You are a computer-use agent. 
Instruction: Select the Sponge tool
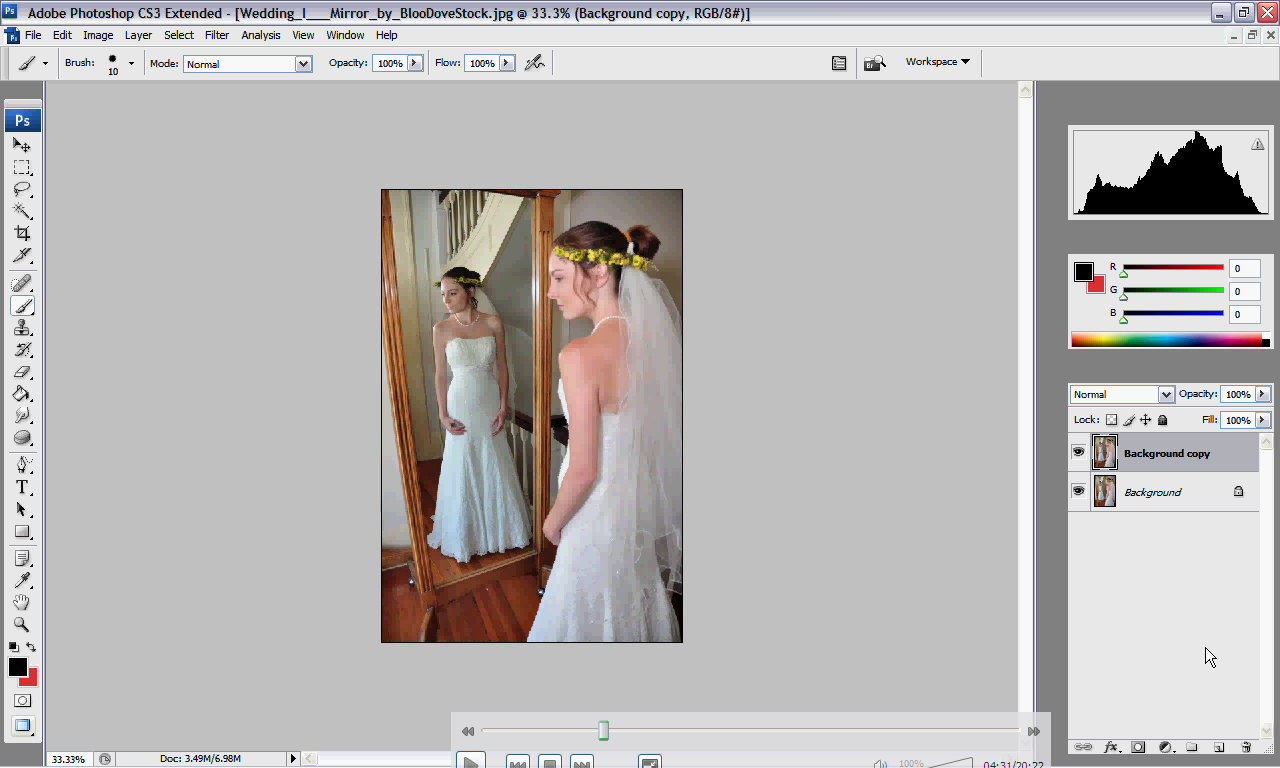pos(22,438)
